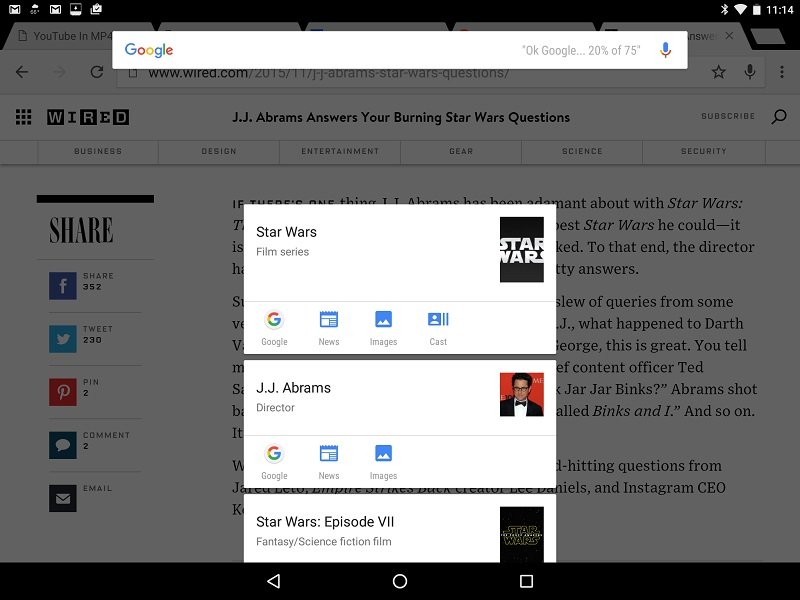
Task: Tap the battery status icon
Action: pyautogui.click(x=757, y=9)
